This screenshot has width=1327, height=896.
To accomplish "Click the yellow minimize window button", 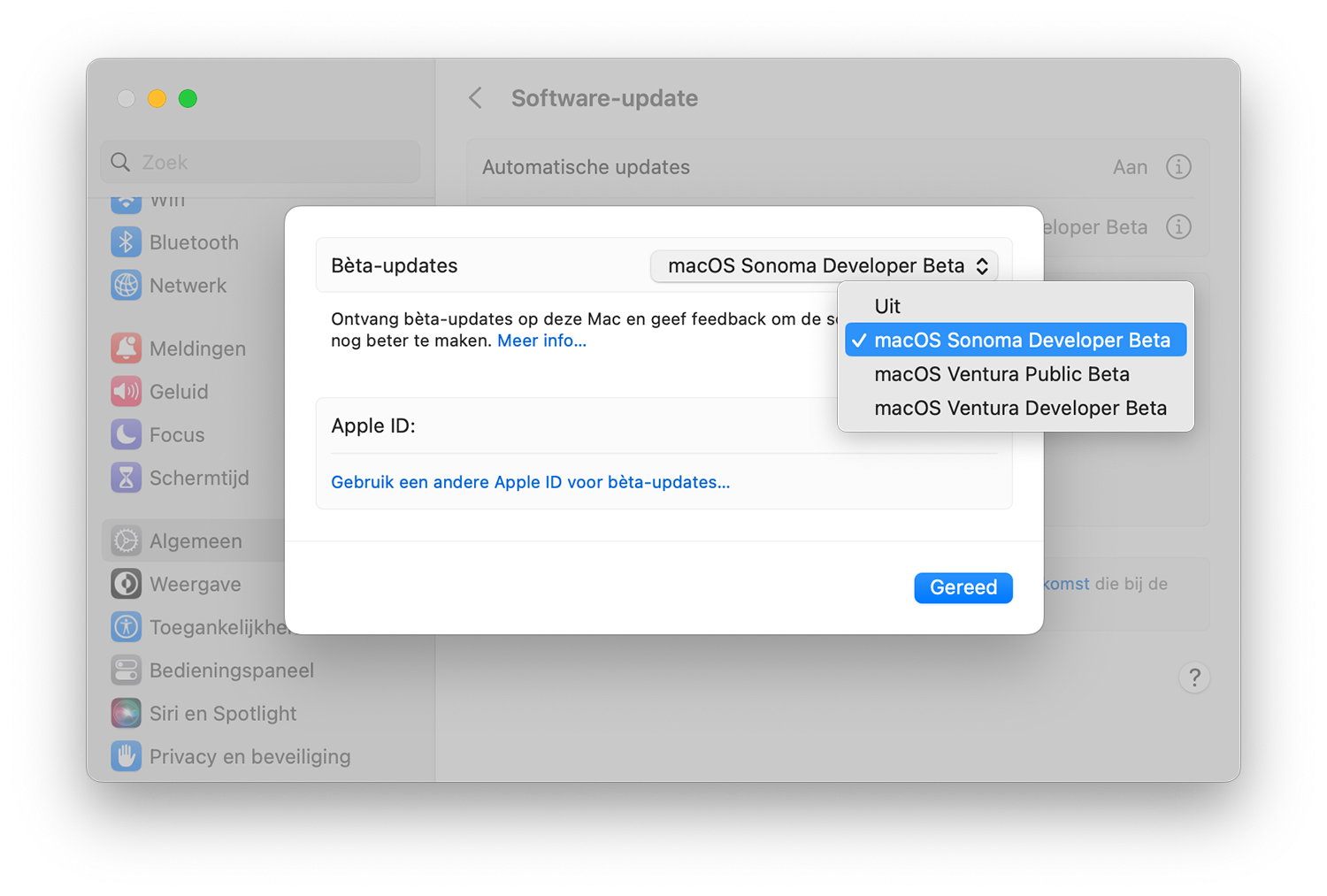I will (x=157, y=98).
